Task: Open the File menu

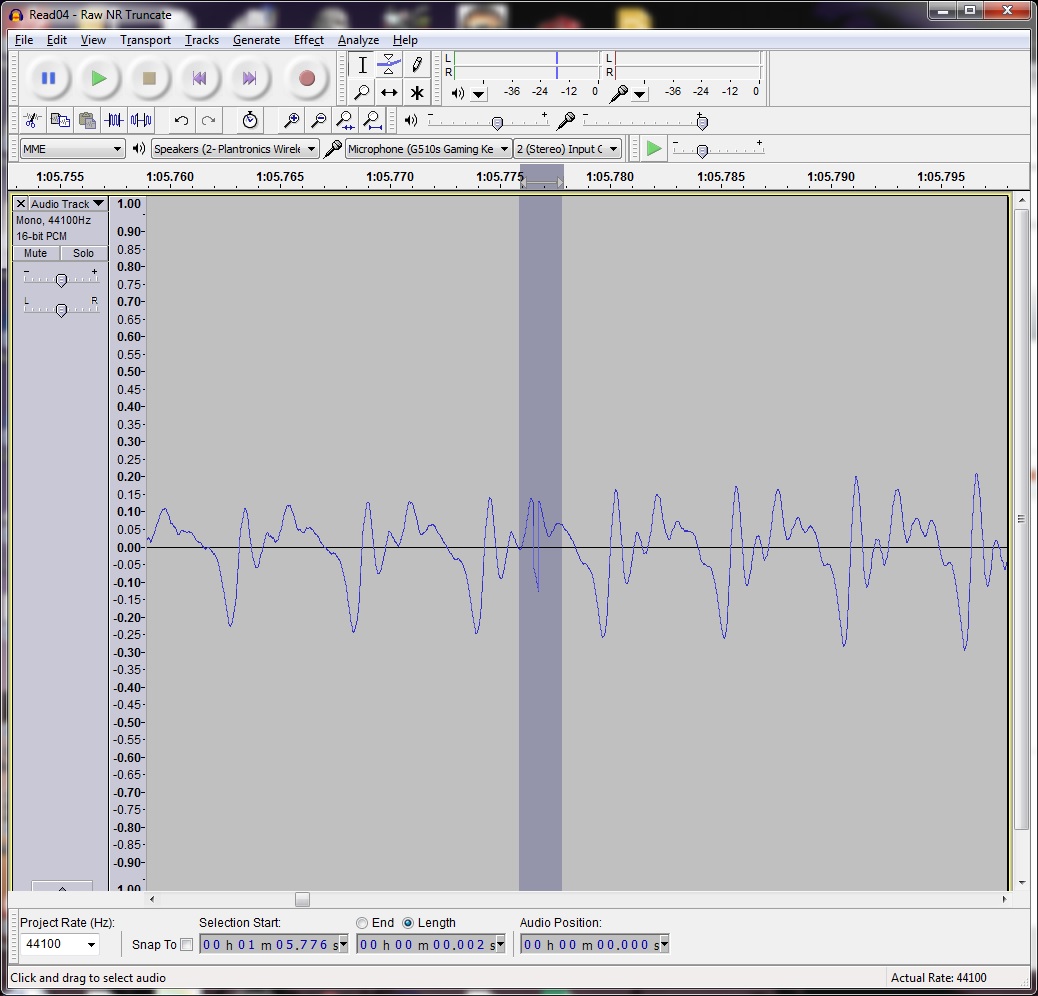Action: [24, 40]
